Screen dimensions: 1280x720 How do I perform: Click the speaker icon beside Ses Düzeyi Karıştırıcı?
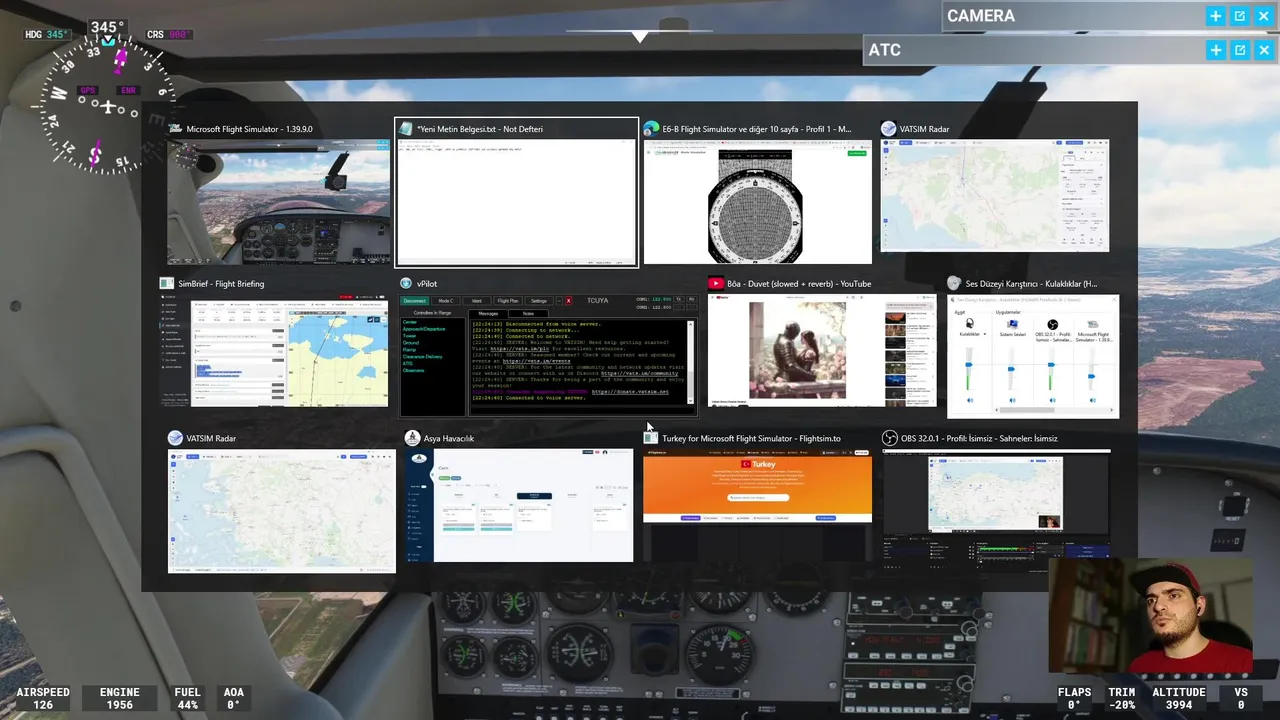pos(954,284)
